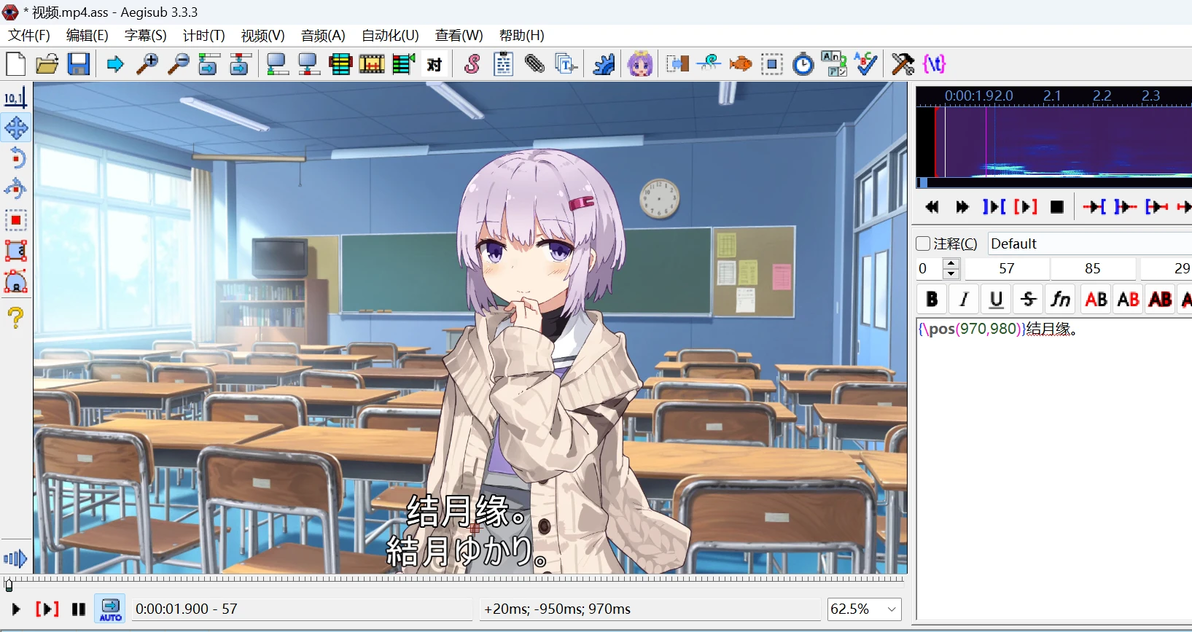1192x632 pixels.
Task: Snap subtitle start to video
Action: coord(277,65)
